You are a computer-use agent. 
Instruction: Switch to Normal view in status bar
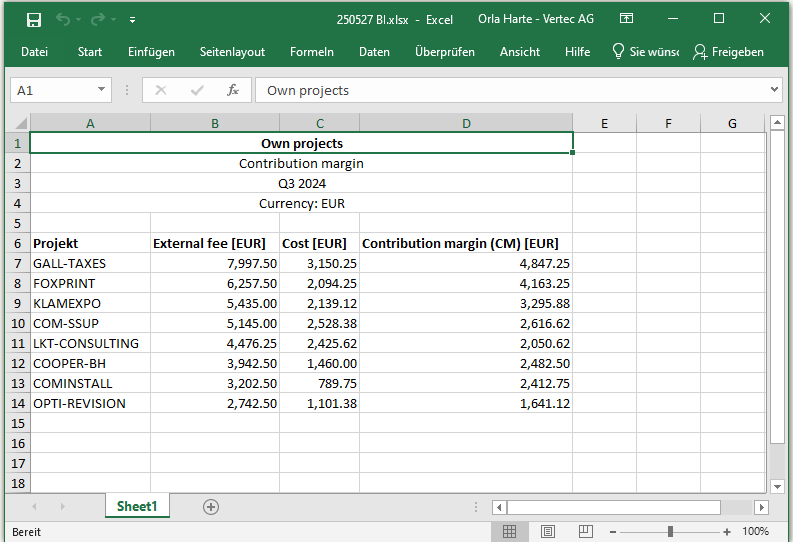click(509, 532)
